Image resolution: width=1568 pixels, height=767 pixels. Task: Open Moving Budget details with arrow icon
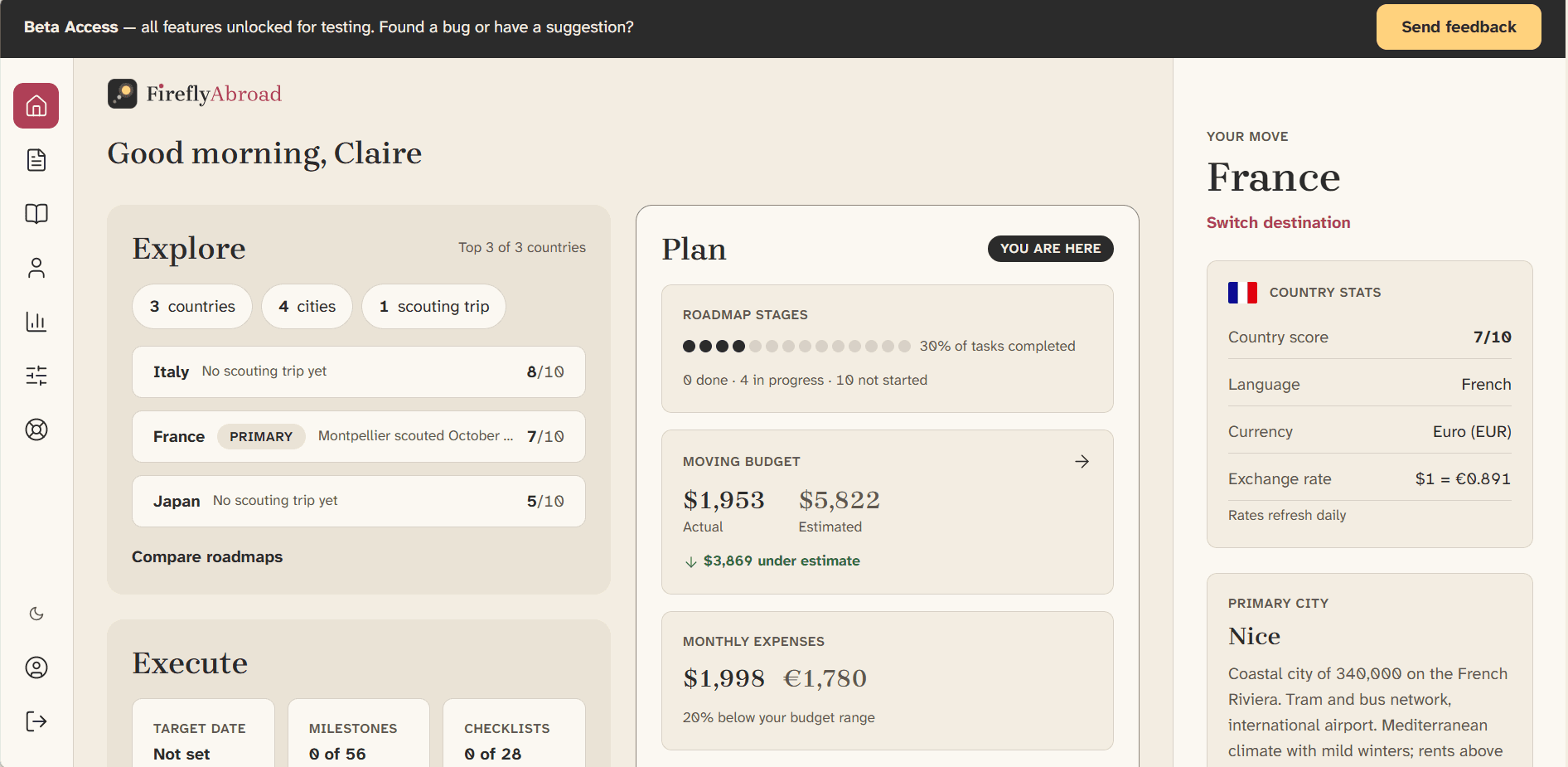(x=1082, y=461)
